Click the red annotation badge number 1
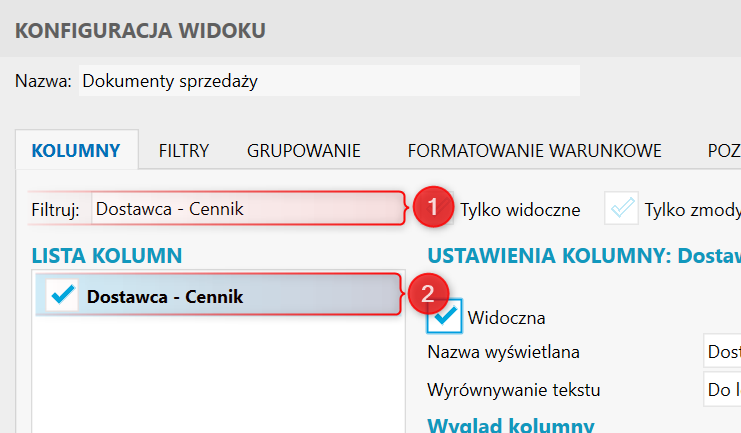Screen dimensions: 741x433 [x=432, y=208]
